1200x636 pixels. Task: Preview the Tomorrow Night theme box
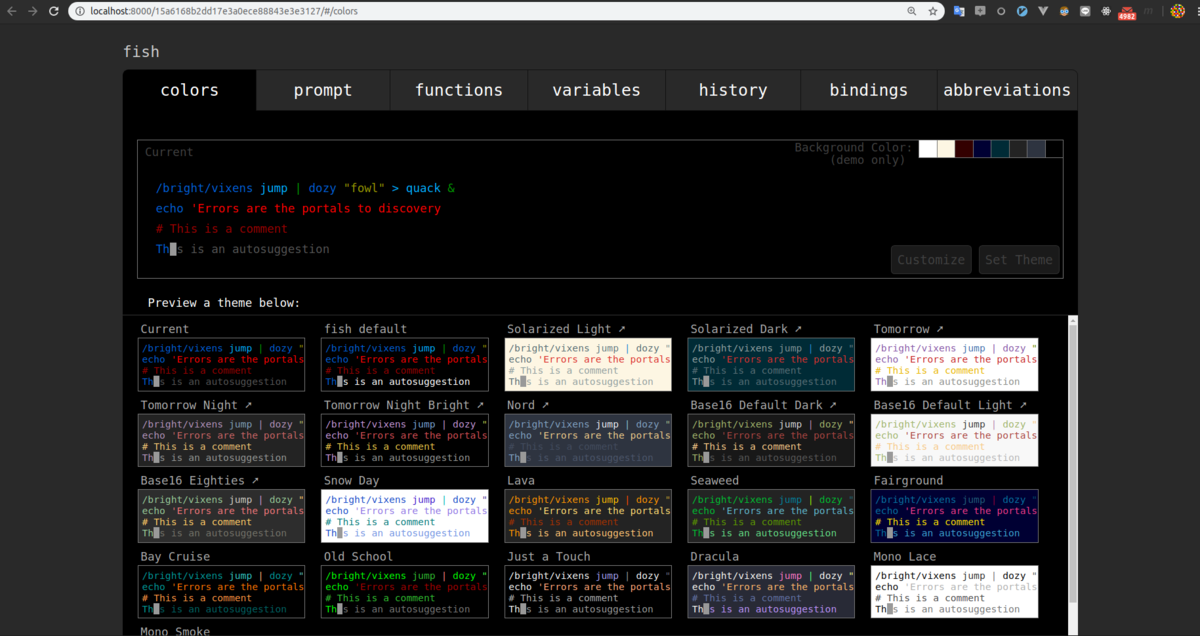pyautogui.click(x=221, y=440)
